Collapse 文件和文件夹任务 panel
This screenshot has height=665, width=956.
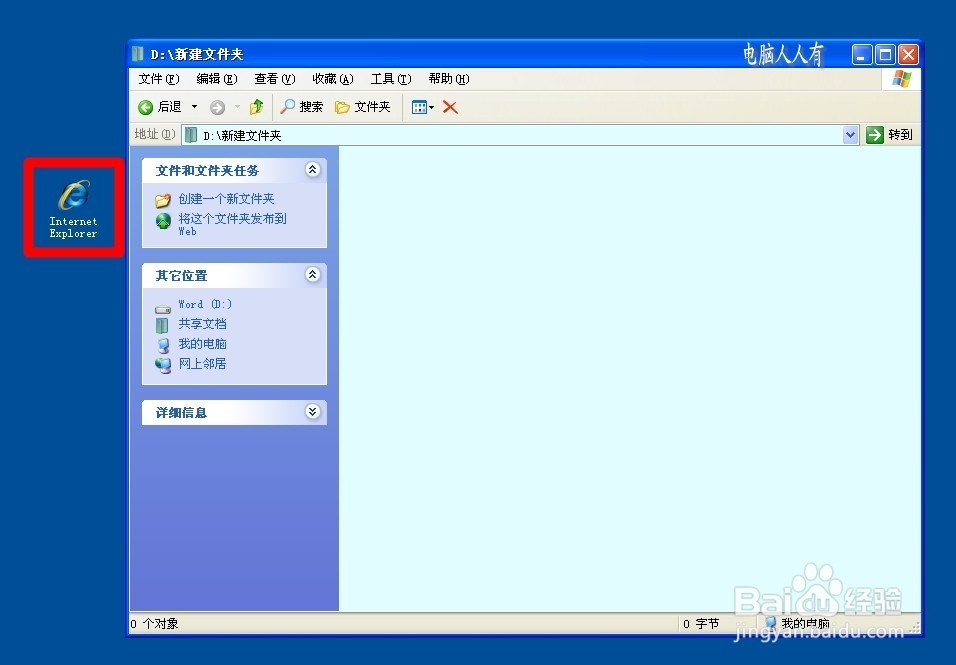[312, 169]
